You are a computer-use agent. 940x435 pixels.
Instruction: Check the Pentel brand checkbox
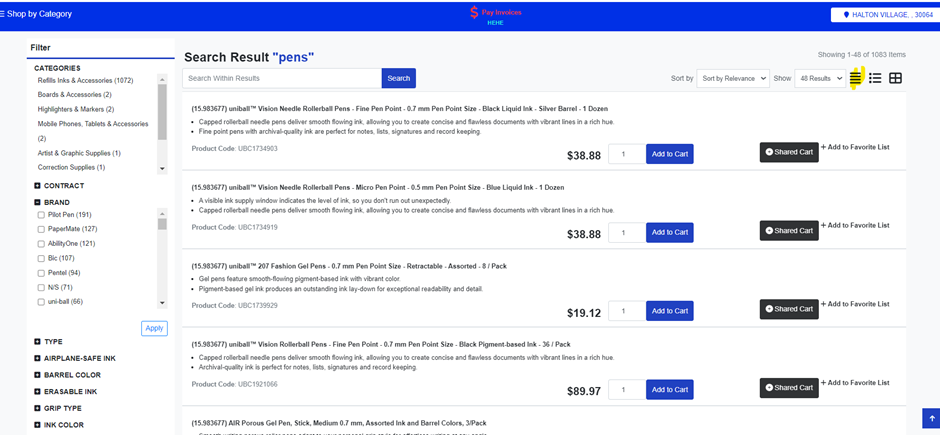[41, 273]
